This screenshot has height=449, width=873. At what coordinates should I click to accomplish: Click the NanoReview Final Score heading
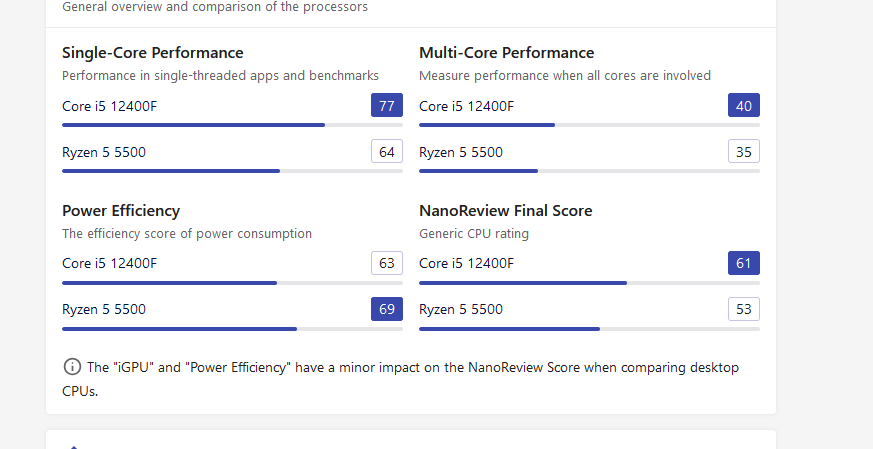click(506, 211)
